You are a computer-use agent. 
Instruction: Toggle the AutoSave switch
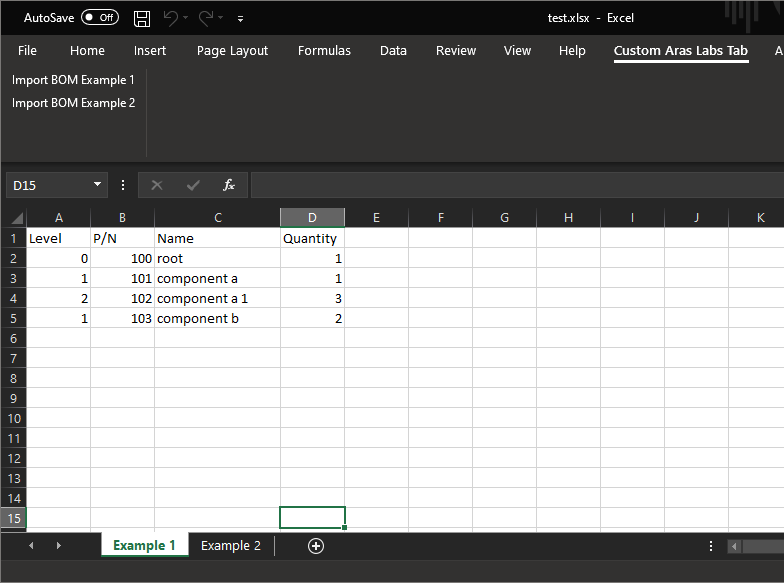100,18
